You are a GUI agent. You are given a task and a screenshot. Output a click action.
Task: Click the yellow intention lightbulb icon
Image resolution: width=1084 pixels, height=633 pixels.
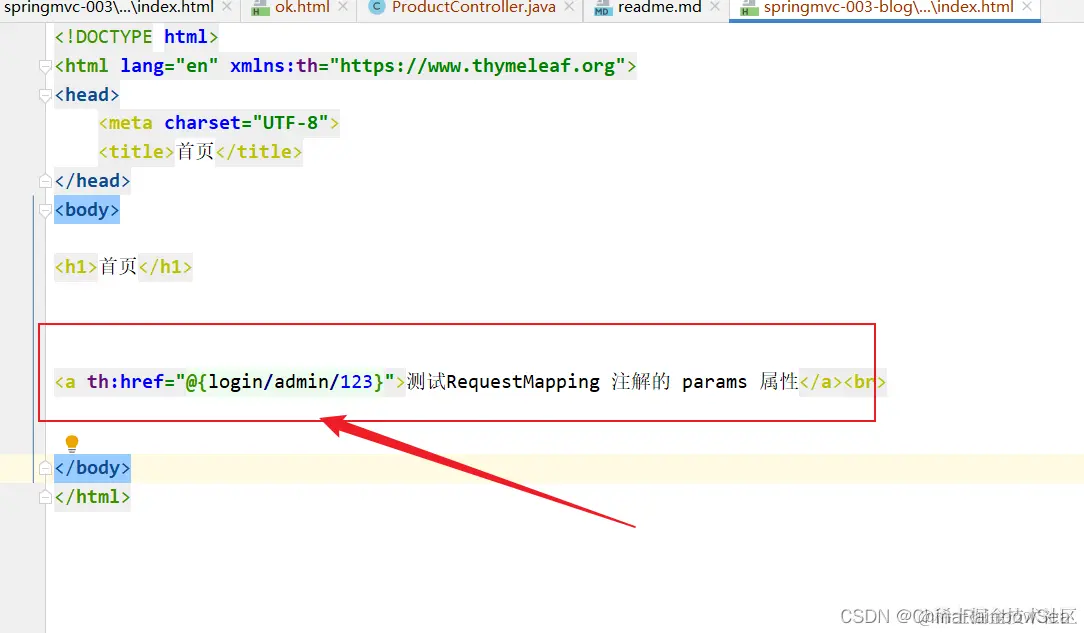point(72,444)
